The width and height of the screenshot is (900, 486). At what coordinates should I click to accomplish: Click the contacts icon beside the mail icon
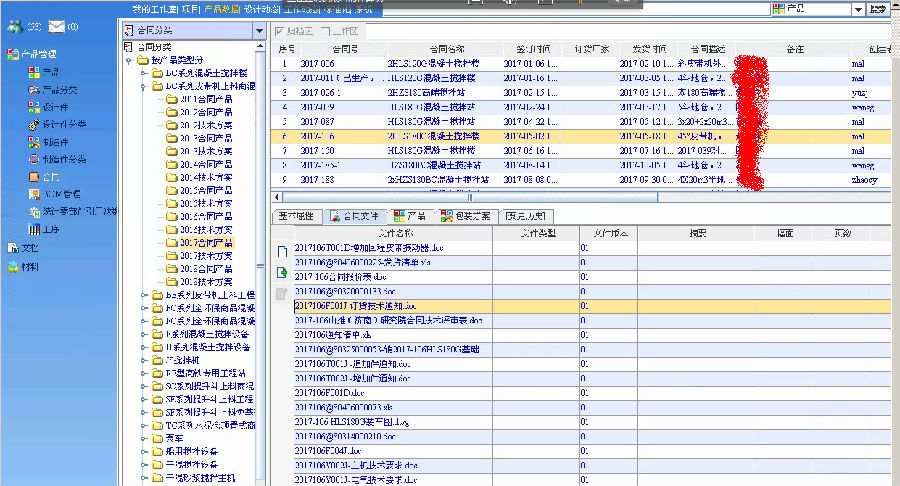click(14, 26)
